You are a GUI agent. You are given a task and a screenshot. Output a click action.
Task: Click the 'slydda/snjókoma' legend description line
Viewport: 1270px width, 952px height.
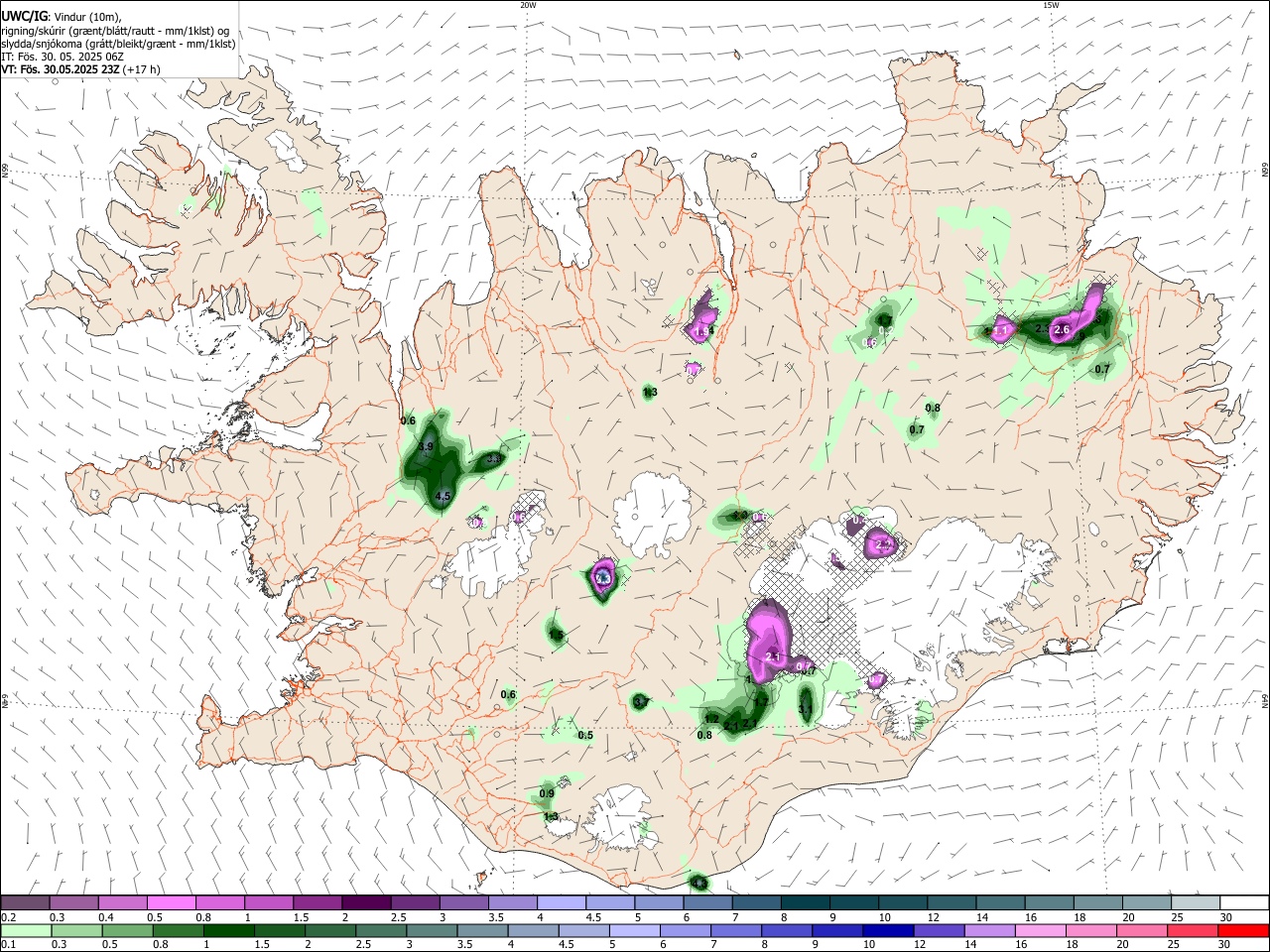pyautogui.click(x=118, y=44)
